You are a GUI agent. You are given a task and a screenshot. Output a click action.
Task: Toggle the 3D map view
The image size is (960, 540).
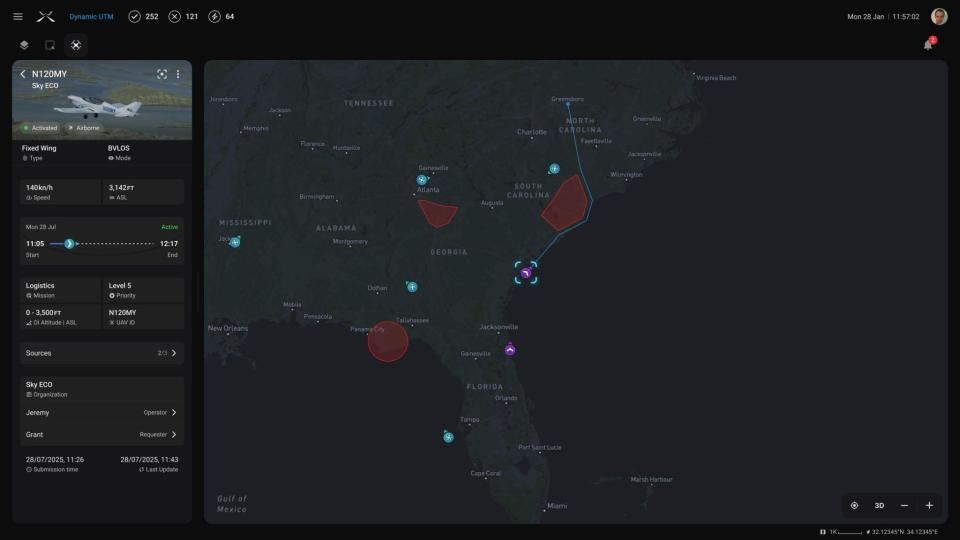coord(879,505)
